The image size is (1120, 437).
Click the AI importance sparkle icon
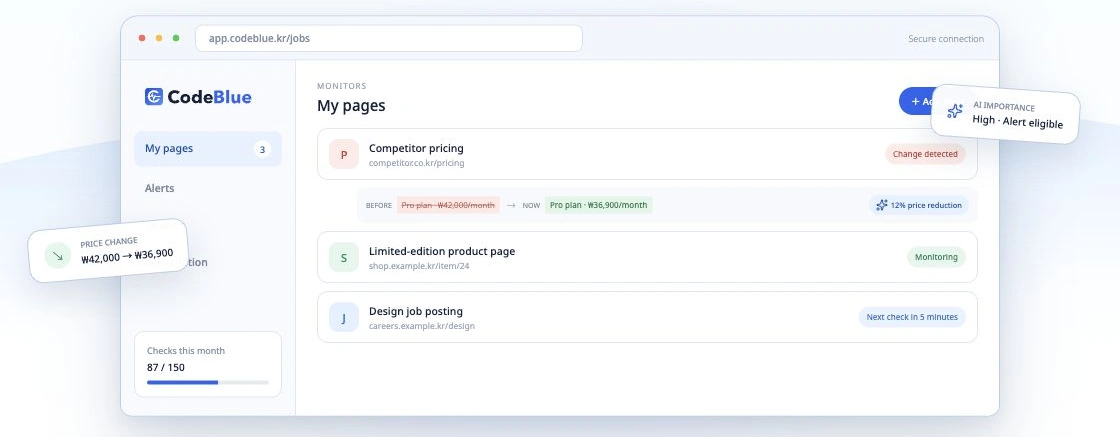[954, 111]
